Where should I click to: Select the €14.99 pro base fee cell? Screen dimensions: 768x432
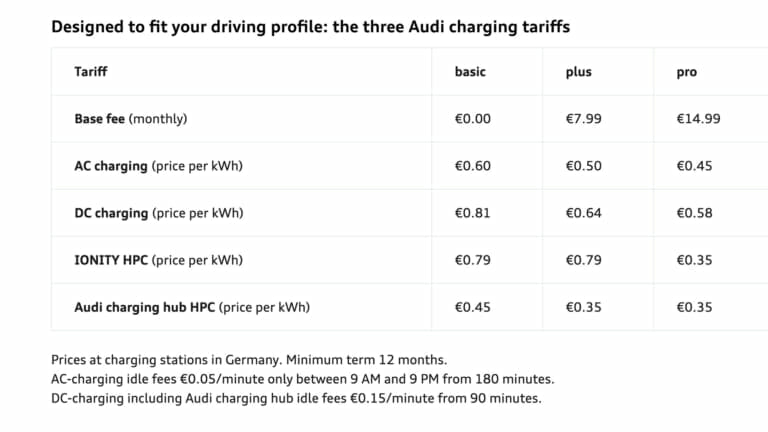[698, 119]
